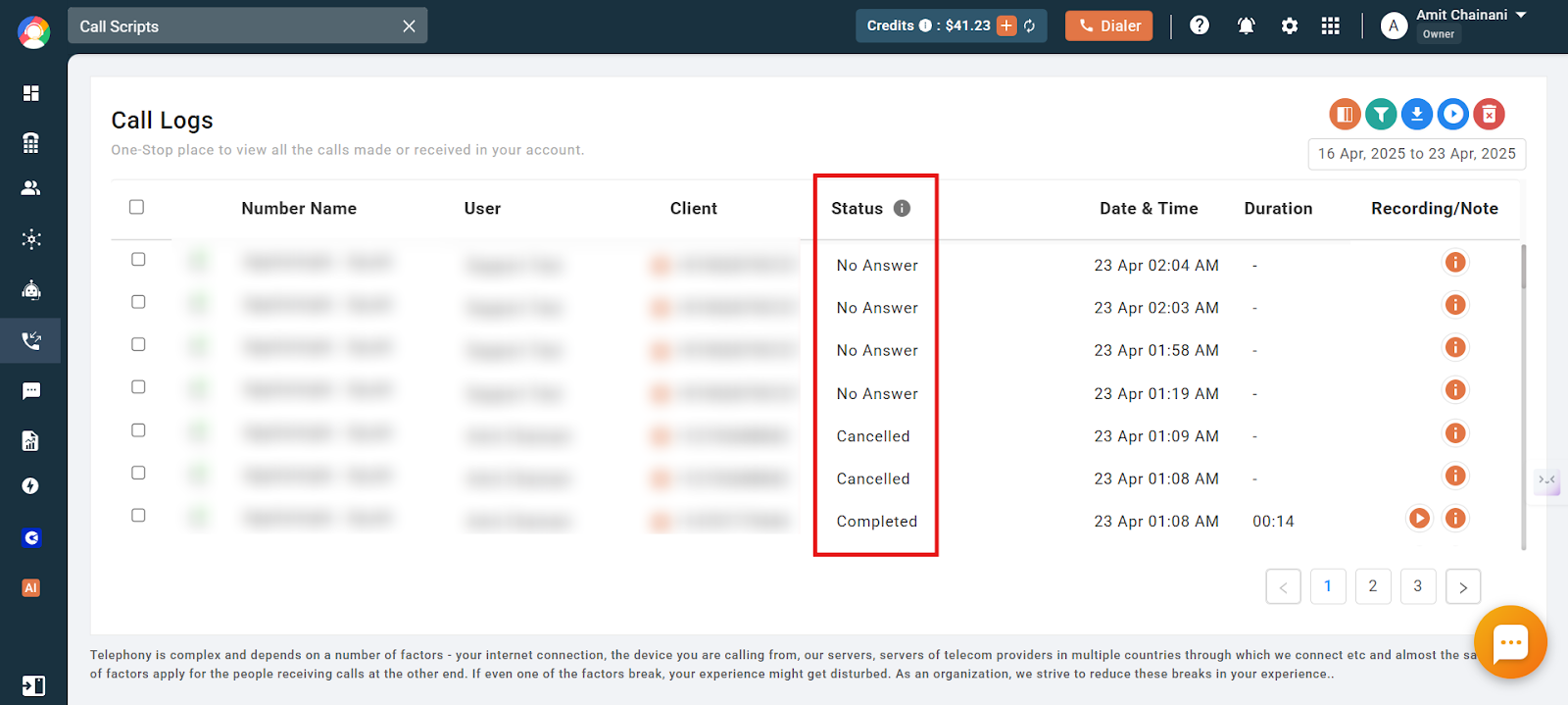Image resolution: width=1568 pixels, height=705 pixels.
Task: Open the Dialer button
Action: pyautogui.click(x=1109, y=25)
